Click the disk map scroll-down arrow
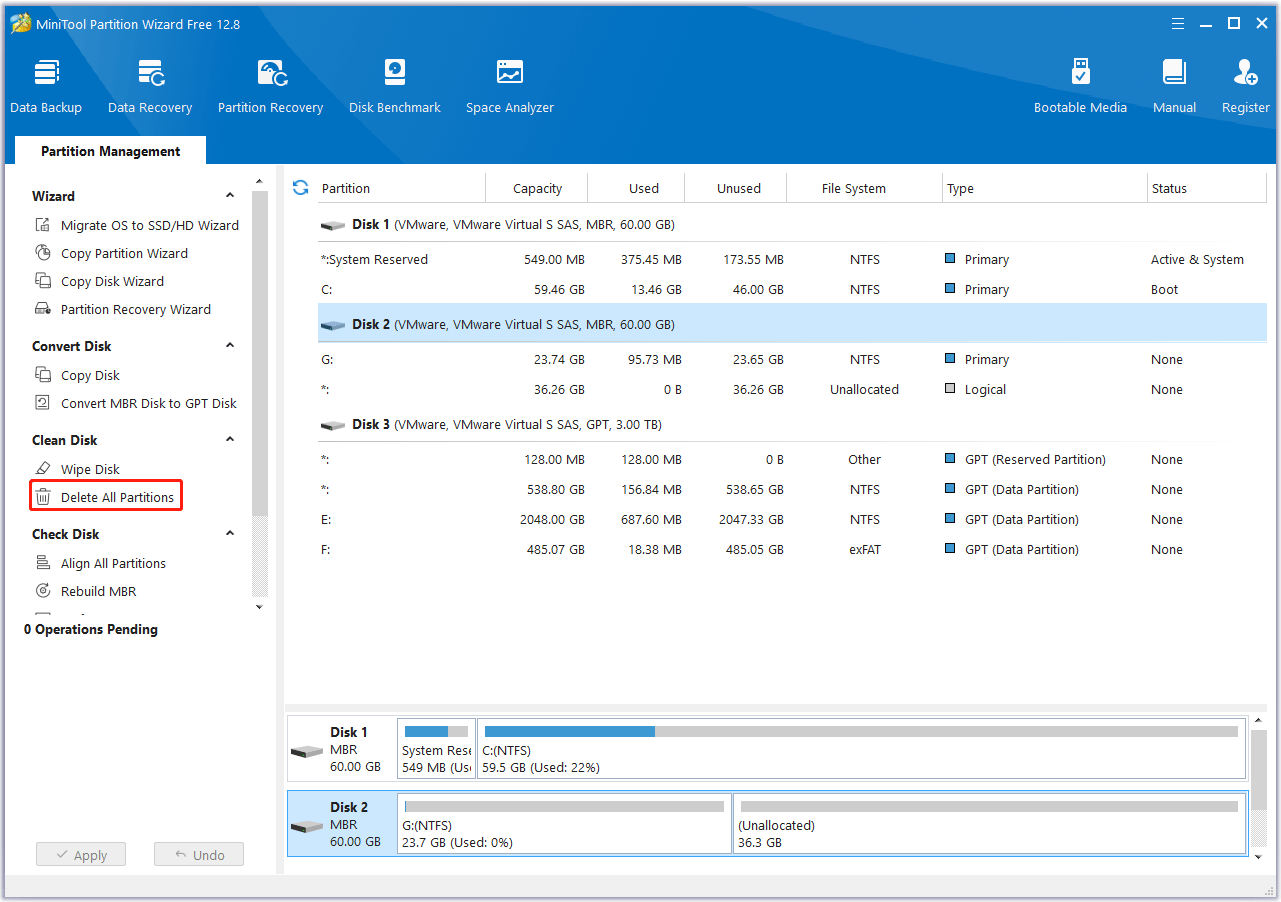Screen dimensions: 1281x902 coord(1259,856)
